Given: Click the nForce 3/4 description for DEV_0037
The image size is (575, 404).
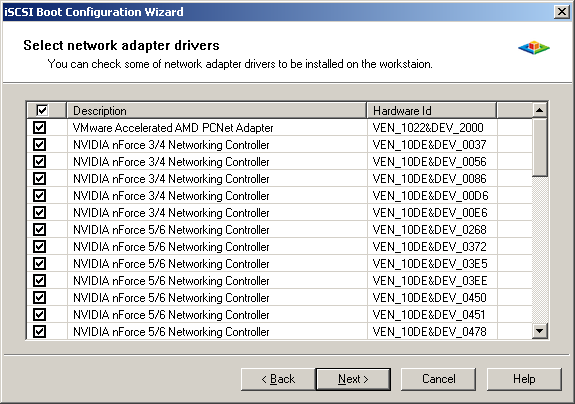Looking at the screenshot, I should pyautogui.click(x=171, y=144).
